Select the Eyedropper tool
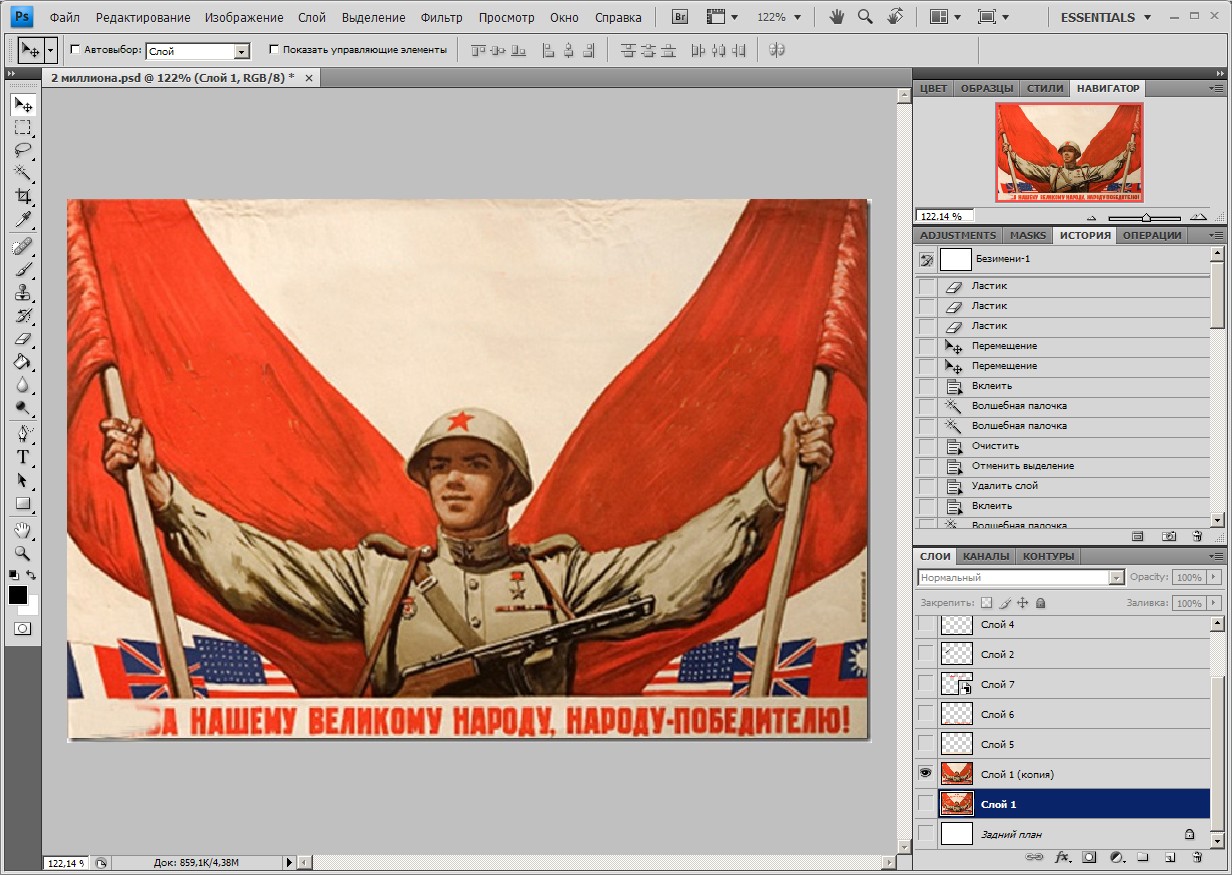The height and width of the screenshot is (875, 1232). 23,219
